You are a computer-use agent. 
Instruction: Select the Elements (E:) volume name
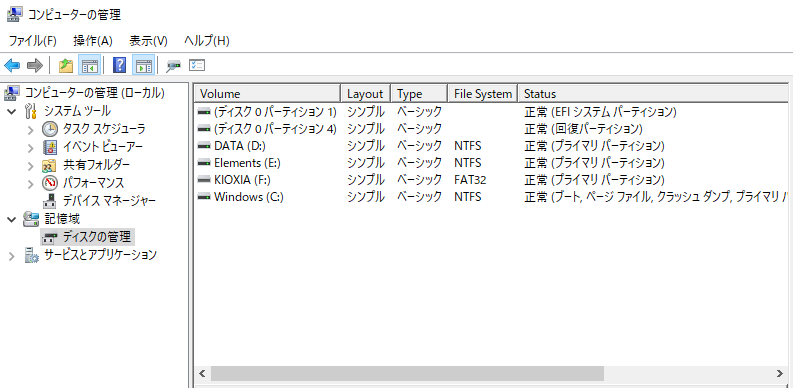point(247,163)
